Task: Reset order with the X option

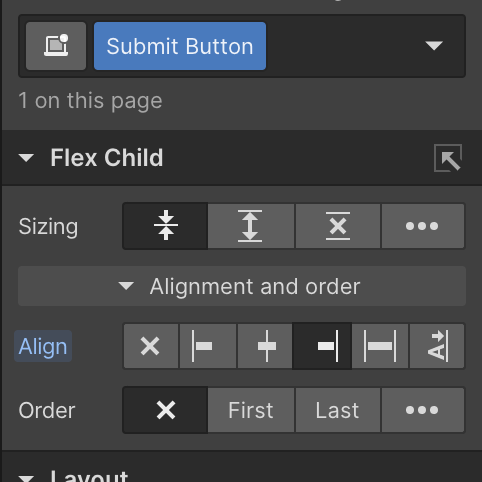Action: [x=166, y=410]
